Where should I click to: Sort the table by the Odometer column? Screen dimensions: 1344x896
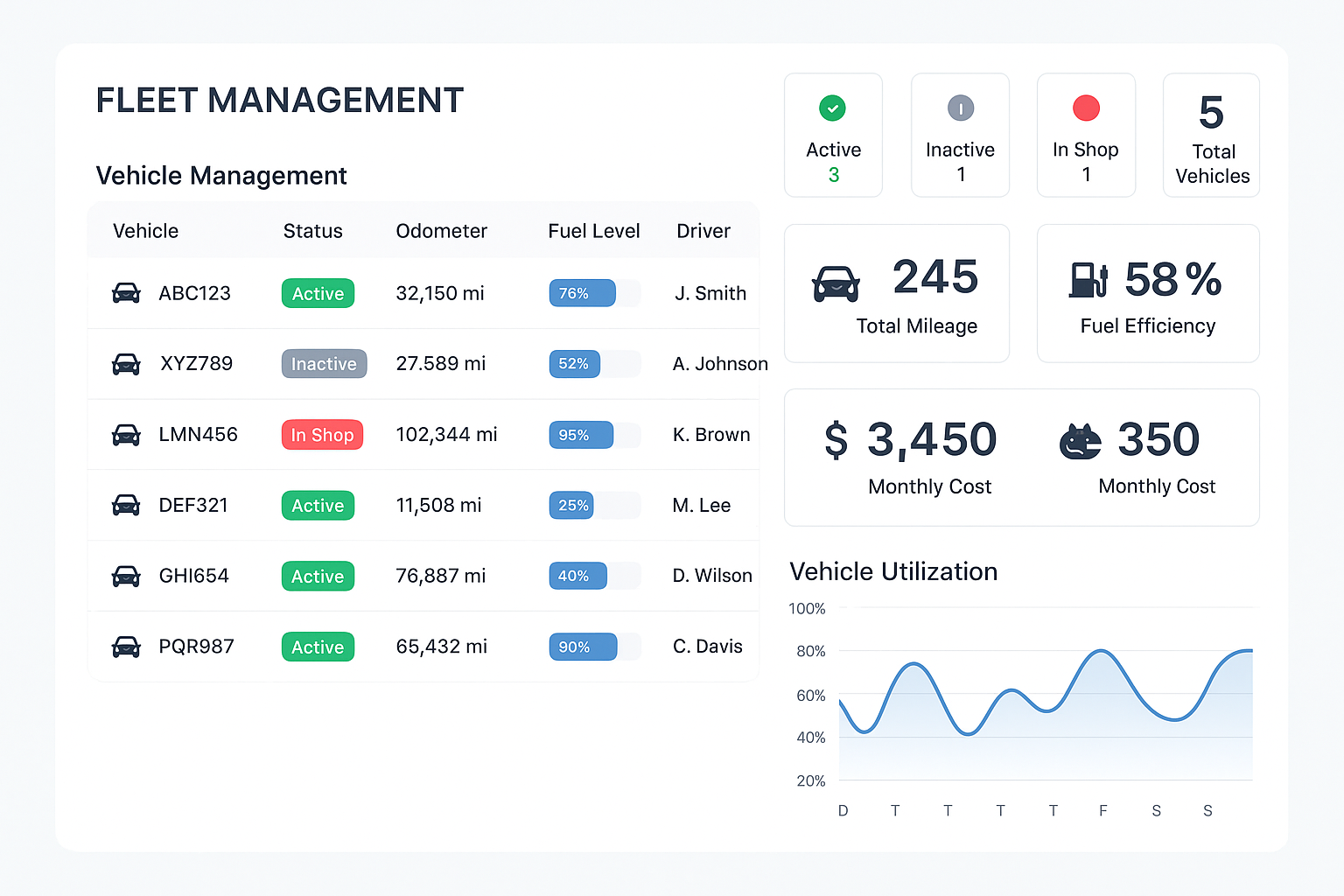[x=442, y=231]
